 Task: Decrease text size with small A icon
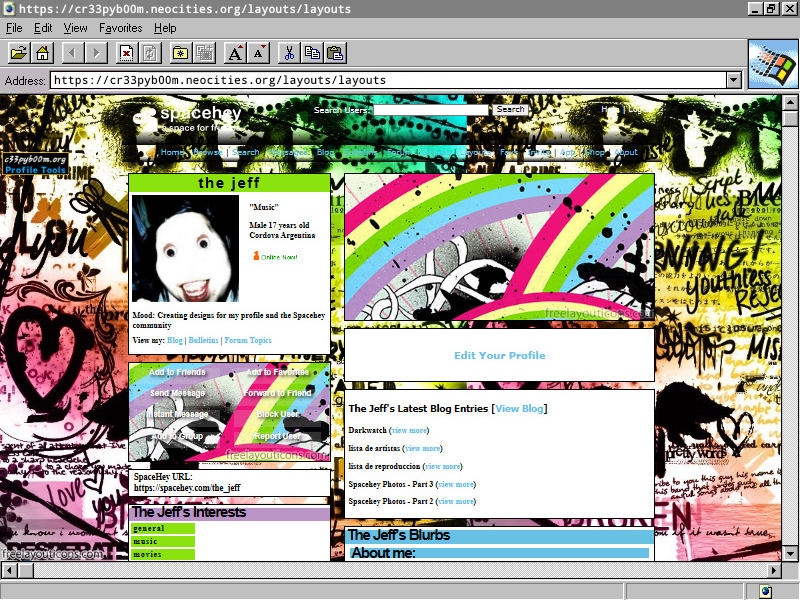point(259,53)
